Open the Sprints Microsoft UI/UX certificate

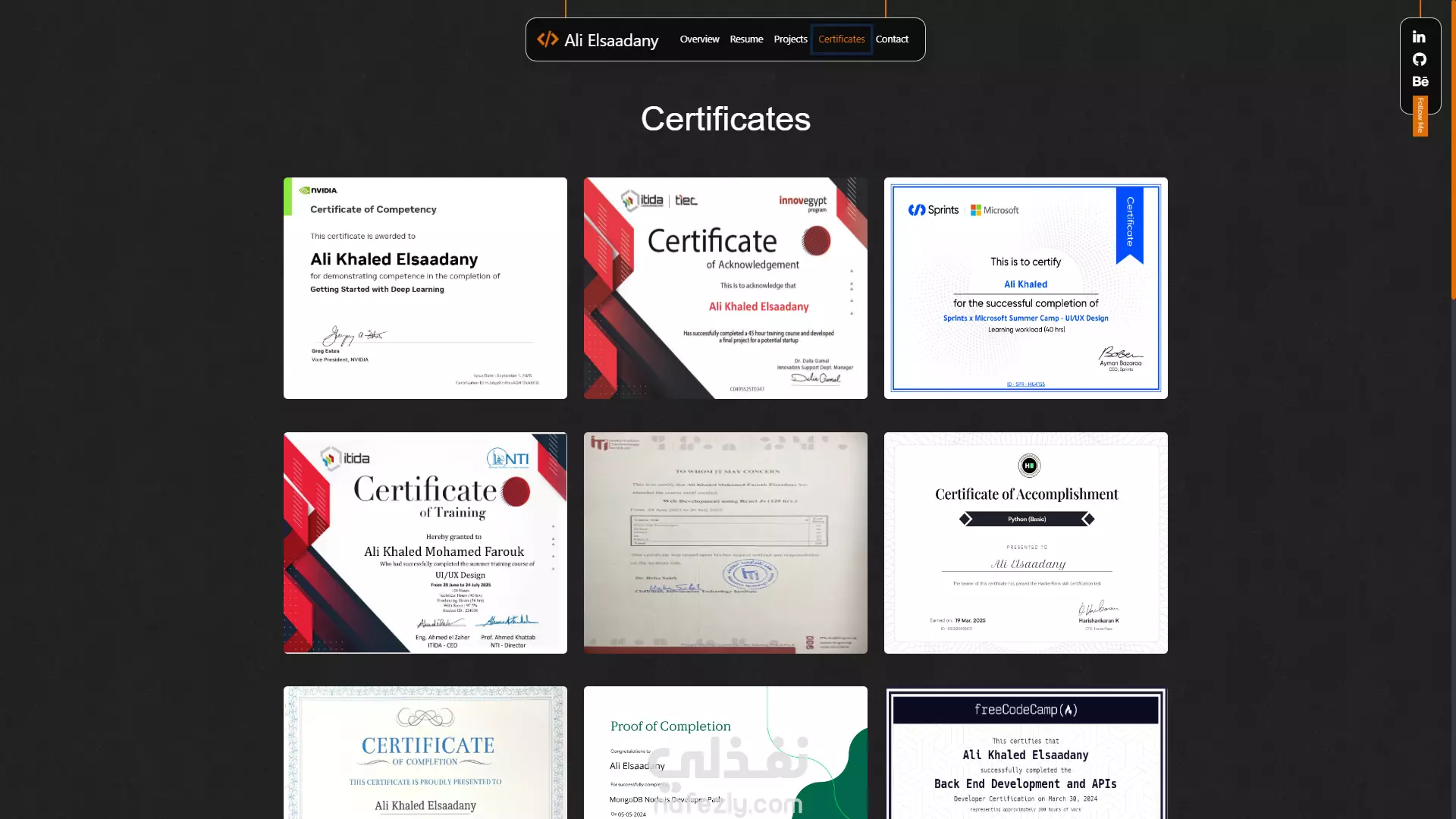(x=1026, y=288)
